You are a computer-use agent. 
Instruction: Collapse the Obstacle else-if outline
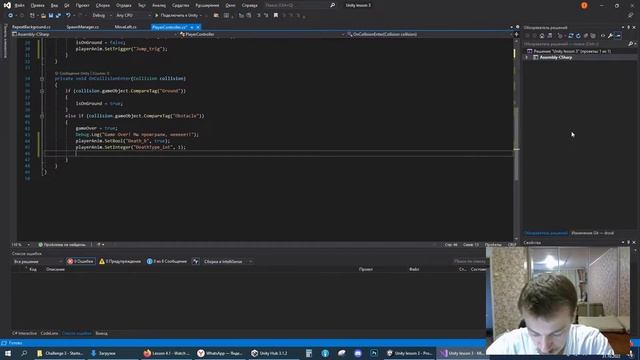[x=42, y=116]
